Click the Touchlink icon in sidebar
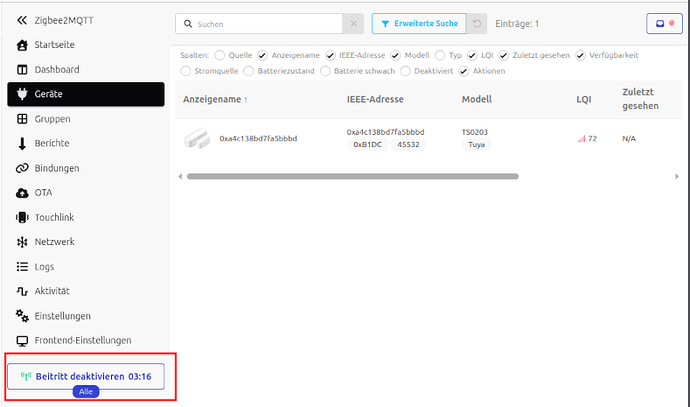The height and width of the screenshot is (407, 690). (22, 217)
